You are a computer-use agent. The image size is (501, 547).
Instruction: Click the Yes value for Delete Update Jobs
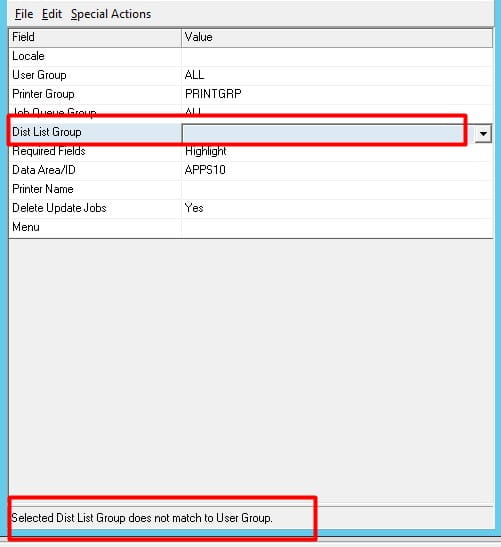click(x=194, y=208)
